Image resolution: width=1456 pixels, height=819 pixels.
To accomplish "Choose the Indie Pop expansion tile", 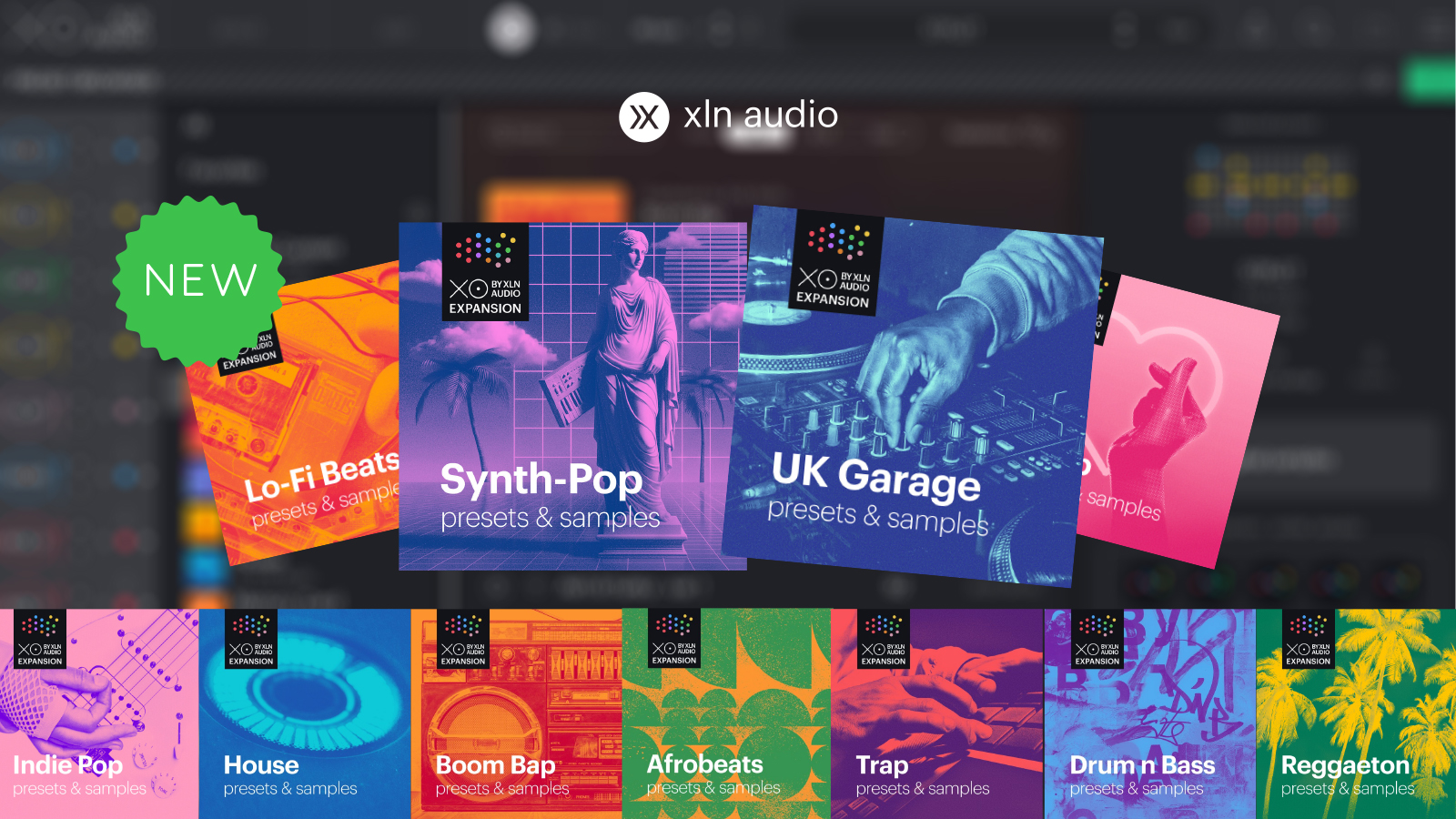I will click(x=98, y=714).
